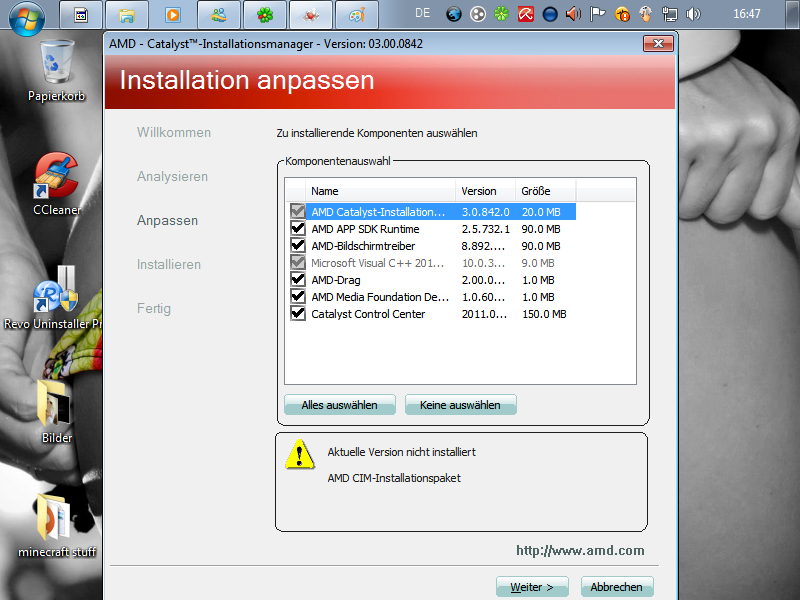
Task: Select the Bilder folder on desktop
Action: (57, 412)
